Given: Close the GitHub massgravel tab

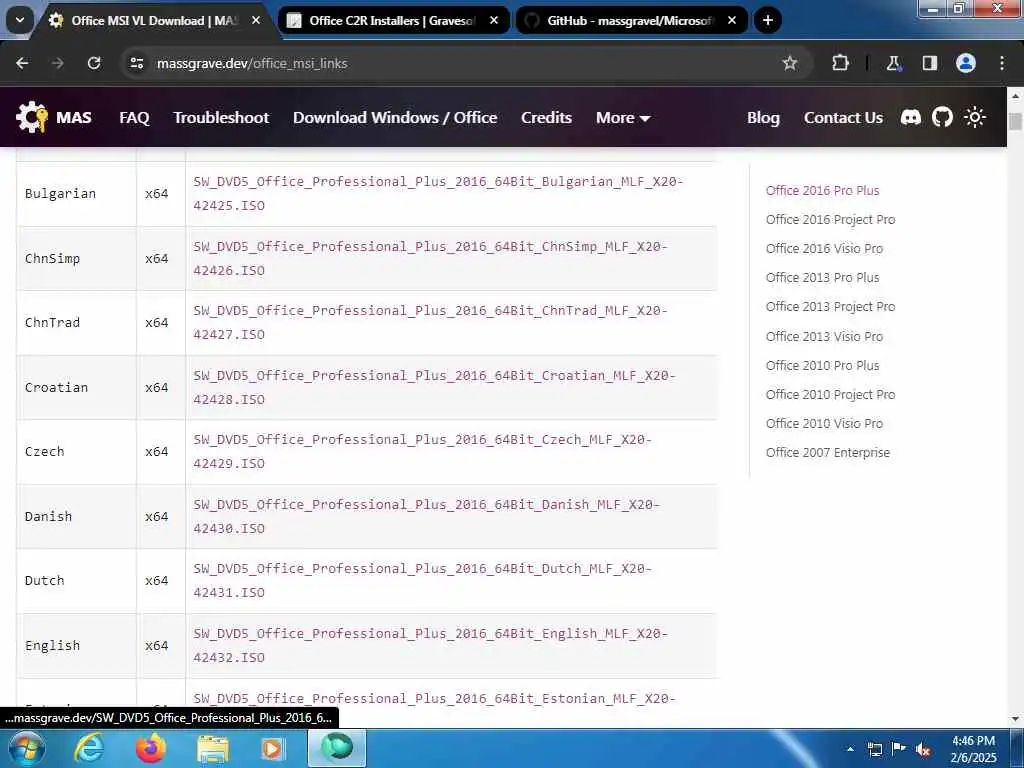Looking at the screenshot, I should click(x=732, y=20).
